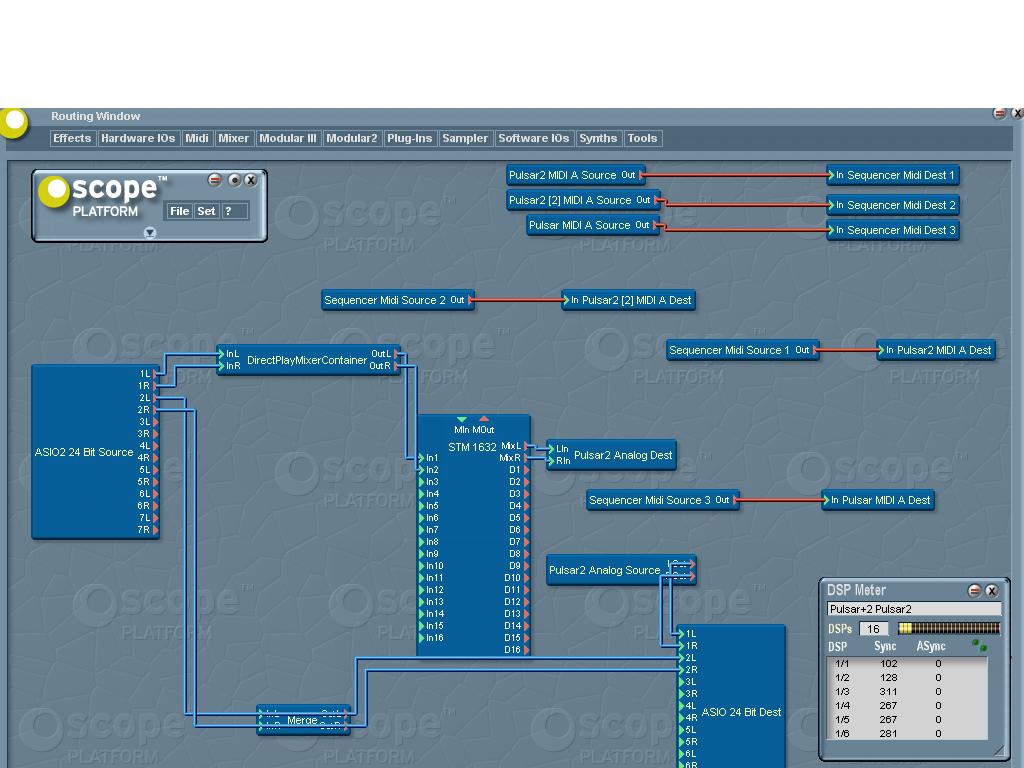Image resolution: width=1024 pixels, height=768 pixels.
Task: Click the D1 output port on STM 1632
Action: coord(526,470)
